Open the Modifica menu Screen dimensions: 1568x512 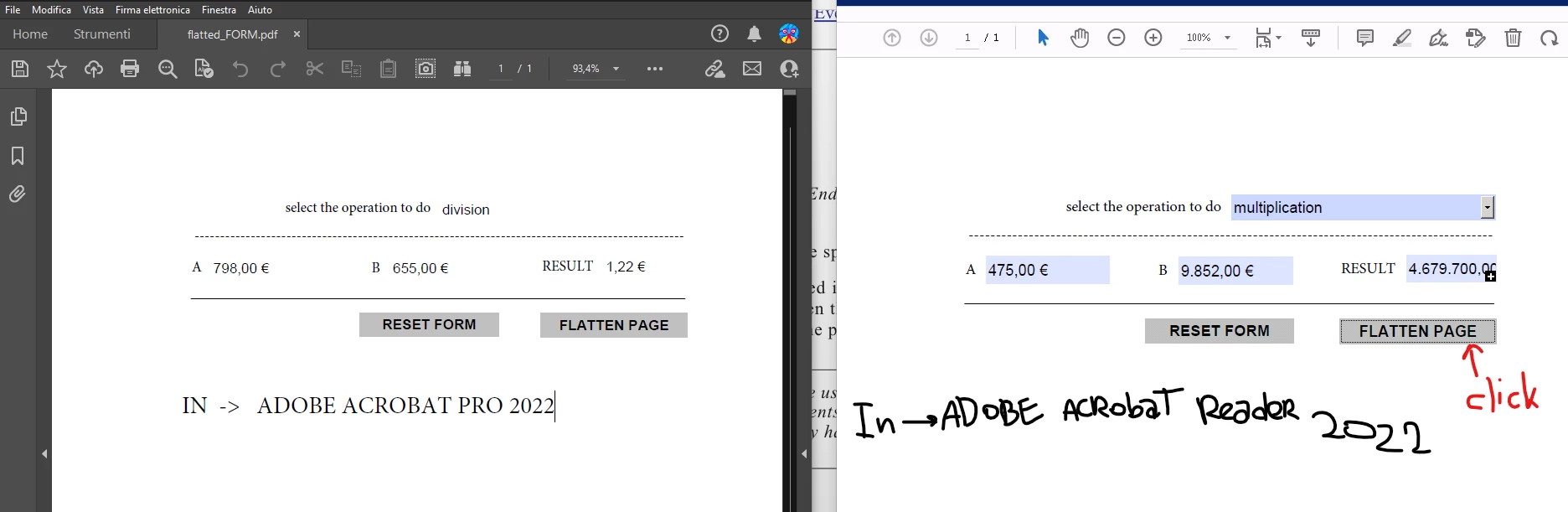click(x=51, y=10)
